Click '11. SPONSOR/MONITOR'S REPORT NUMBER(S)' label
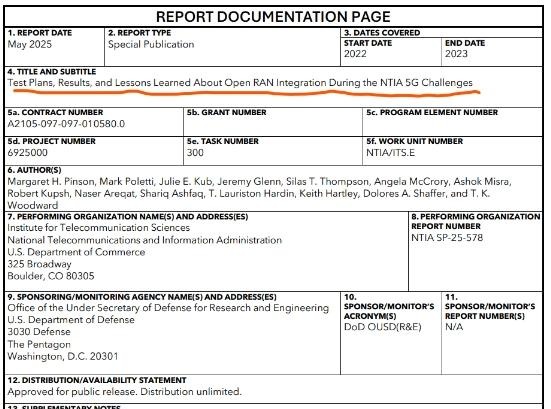This screenshot has width=551, height=409. click(490, 306)
